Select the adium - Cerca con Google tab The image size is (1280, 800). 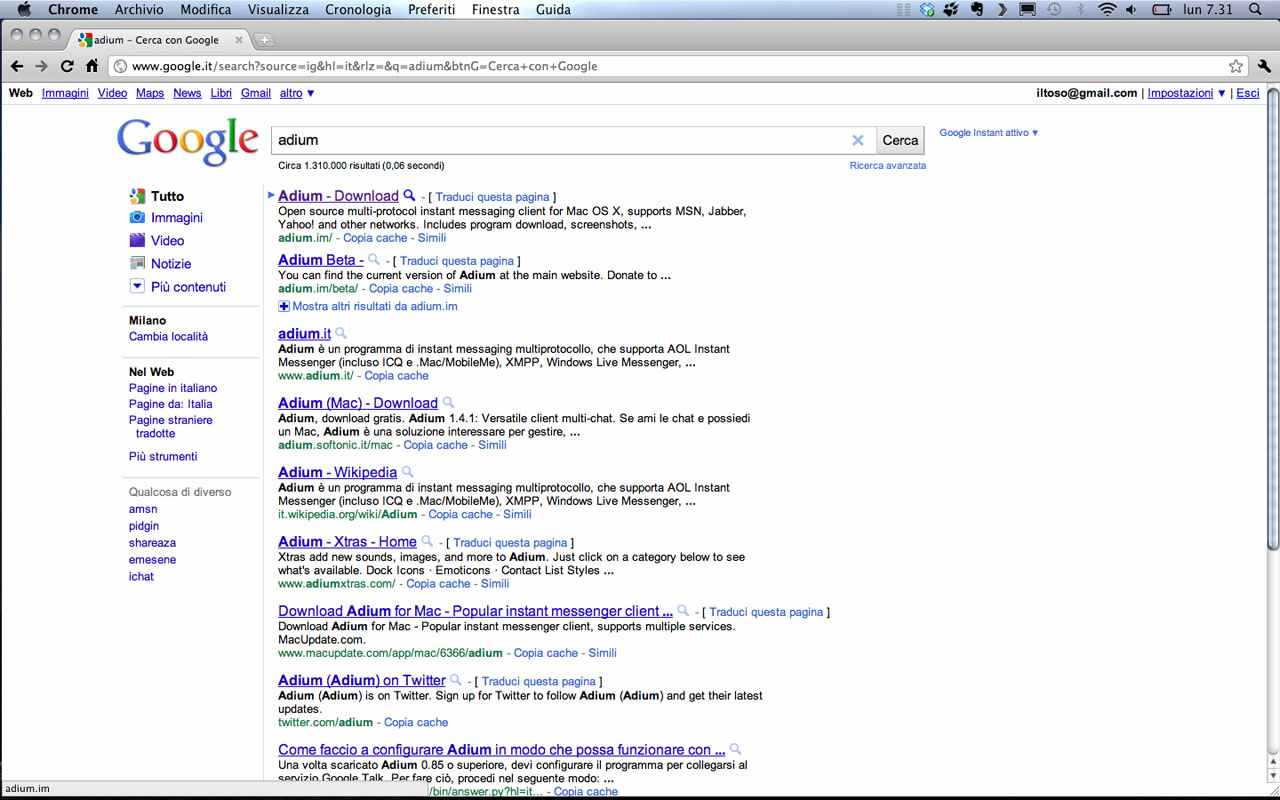[156, 40]
